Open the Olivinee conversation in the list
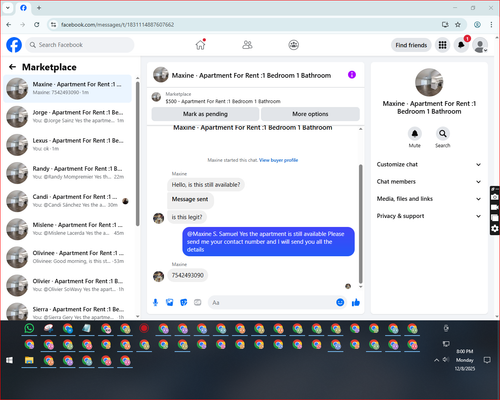500x400 pixels. click(x=68, y=257)
